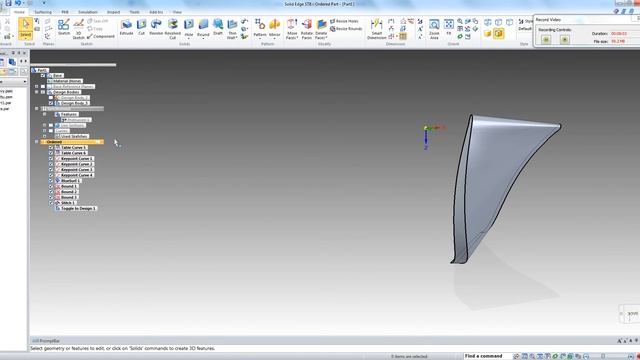The height and width of the screenshot is (360, 640).
Task: Uncheck the Table Curve 6 checkbox
Action: [51, 153]
